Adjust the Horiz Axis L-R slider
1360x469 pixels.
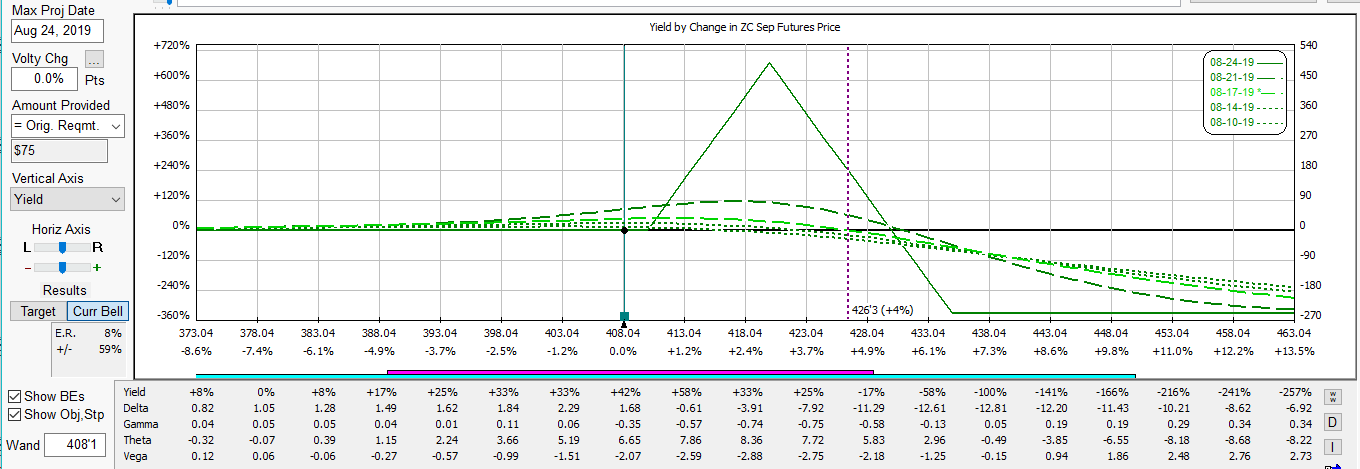[x=62, y=247]
